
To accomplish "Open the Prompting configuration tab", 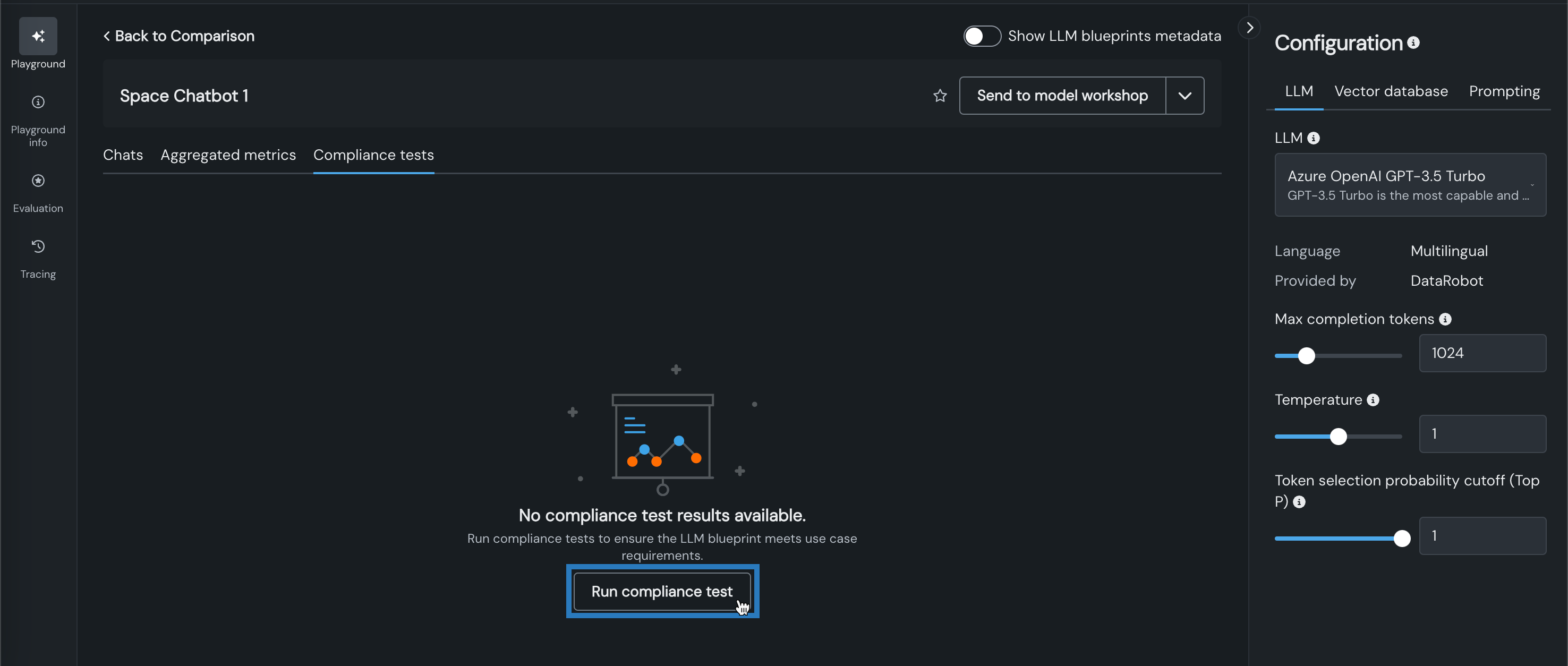I will coord(1504,91).
